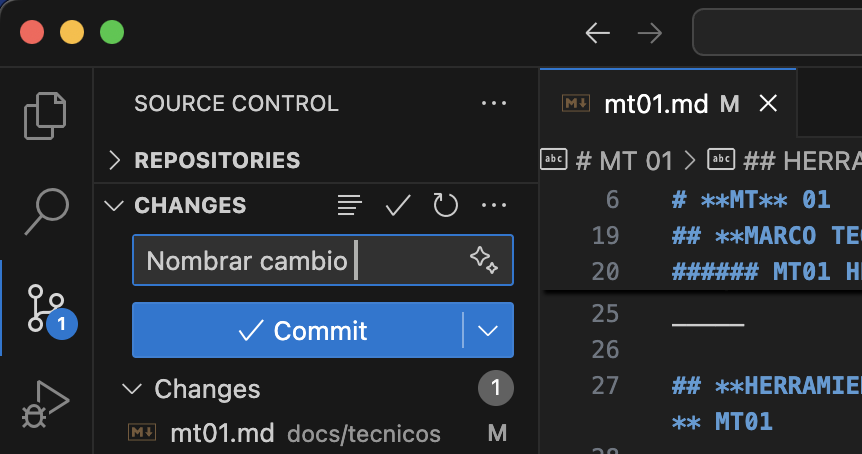Viewport: 862px width, 454px height.
Task: Close the mt01.md editor tab
Action: (768, 103)
